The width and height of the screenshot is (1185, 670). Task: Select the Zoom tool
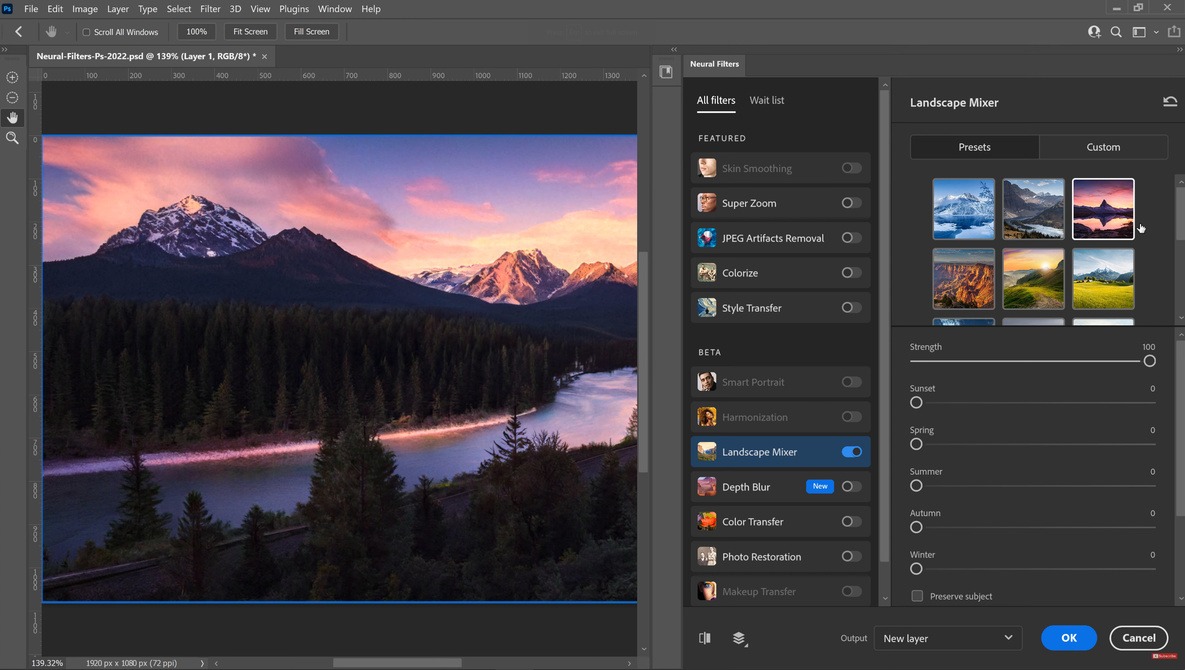pyautogui.click(x=11, y=139)
